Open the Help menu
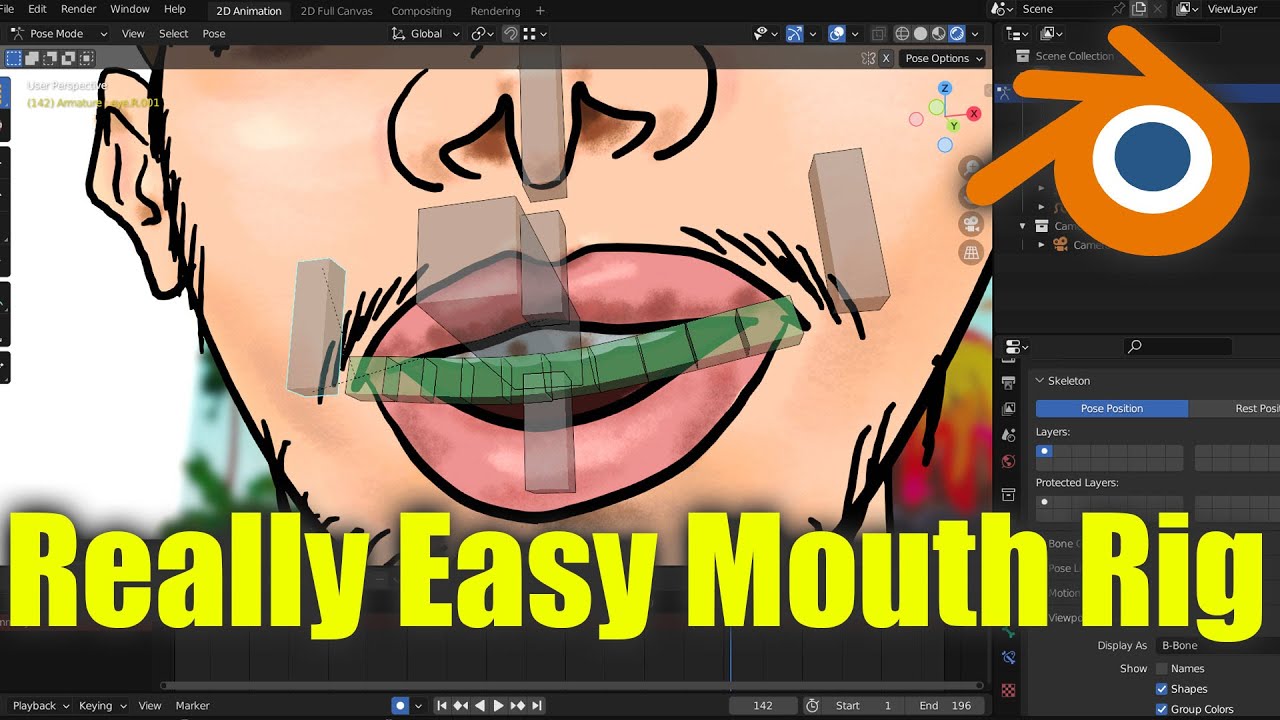Screen dimensions: 1280x720 coord(174,9)
